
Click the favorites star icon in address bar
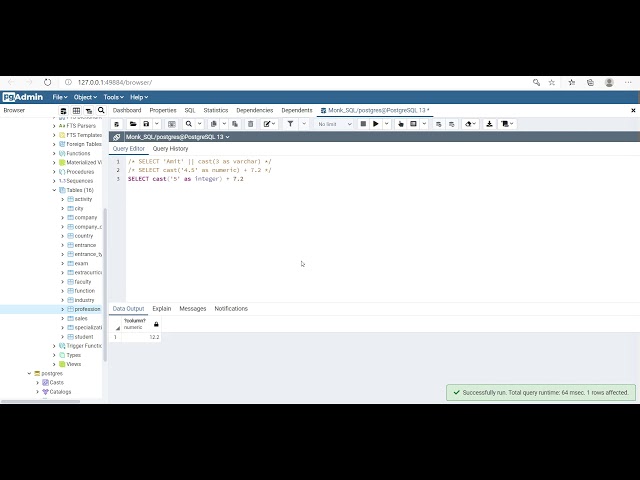pos(551,82)
